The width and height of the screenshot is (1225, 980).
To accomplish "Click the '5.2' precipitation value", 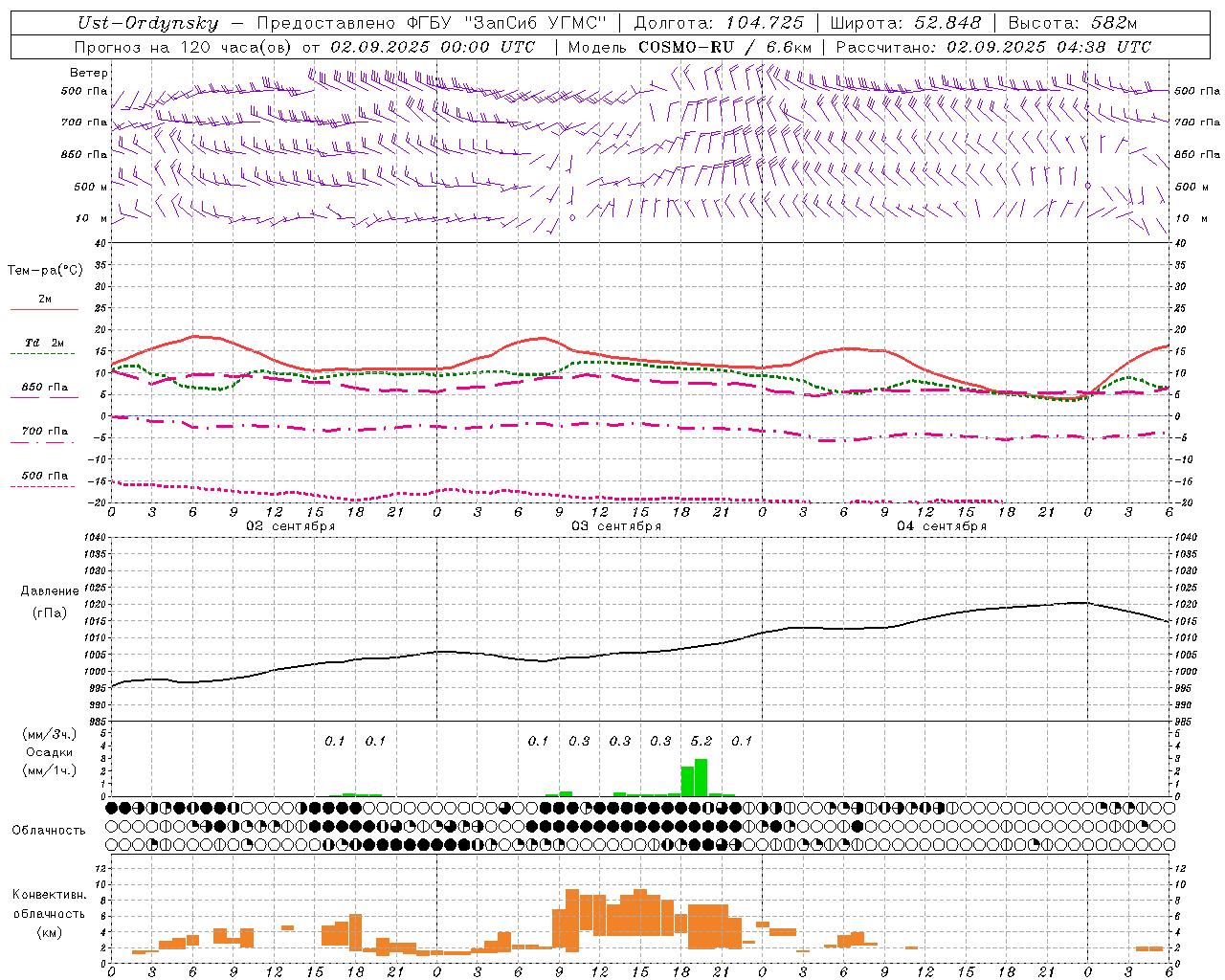I will coord(702,742).
